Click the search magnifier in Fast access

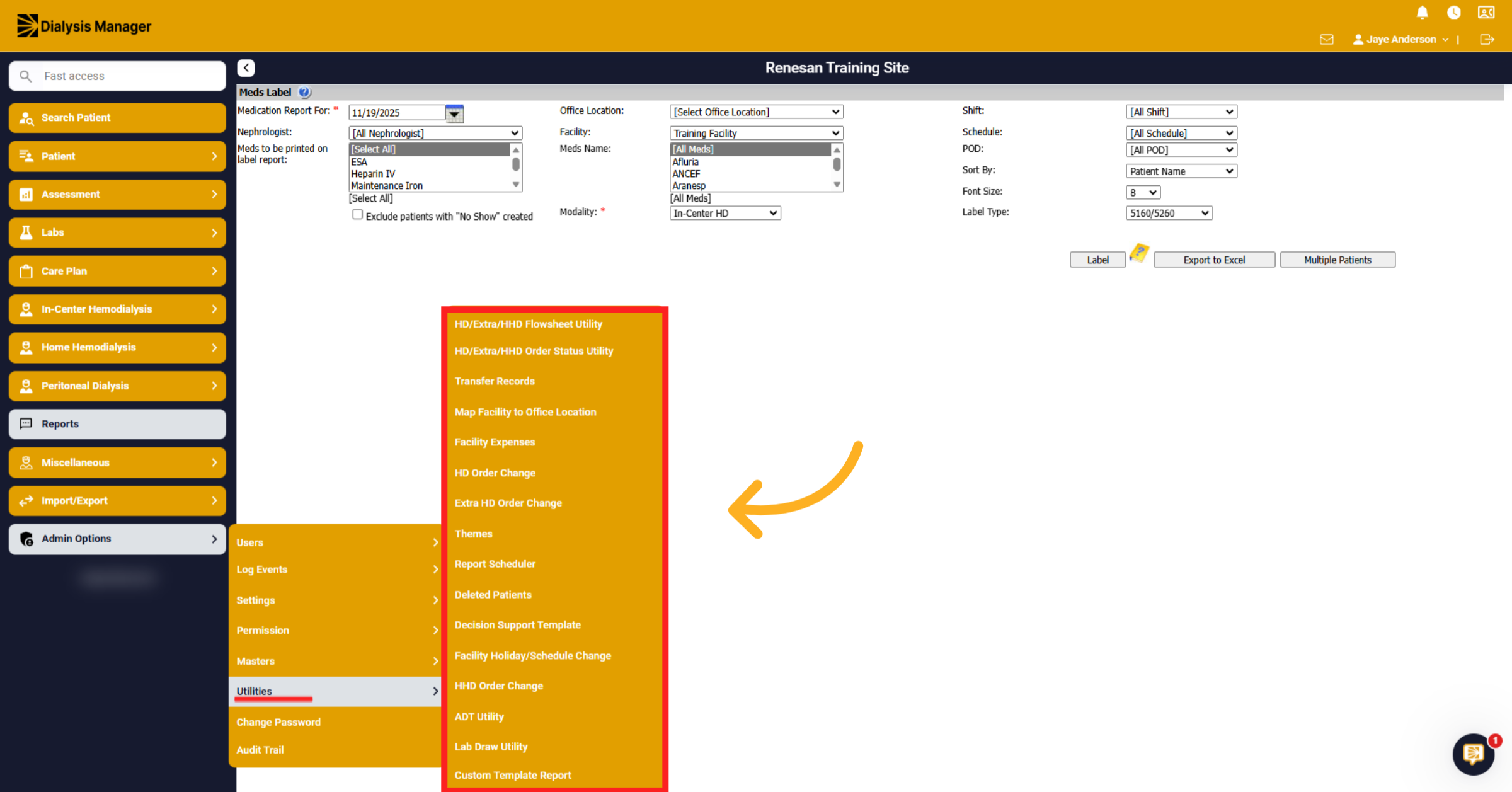(25, 76)
